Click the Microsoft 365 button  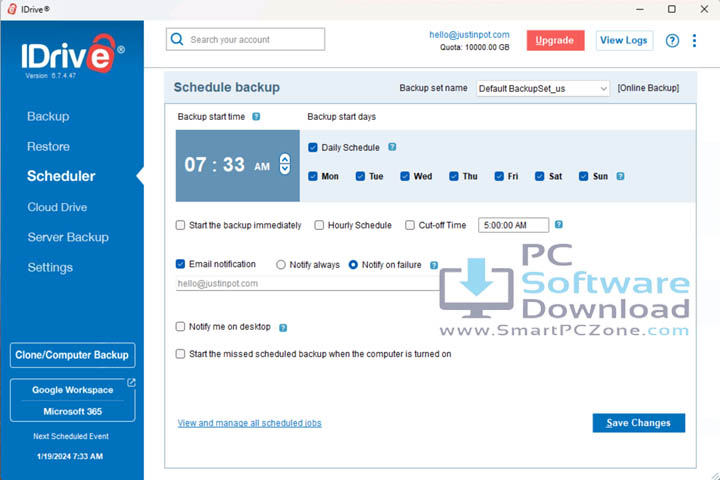click(x=73, y=412)
